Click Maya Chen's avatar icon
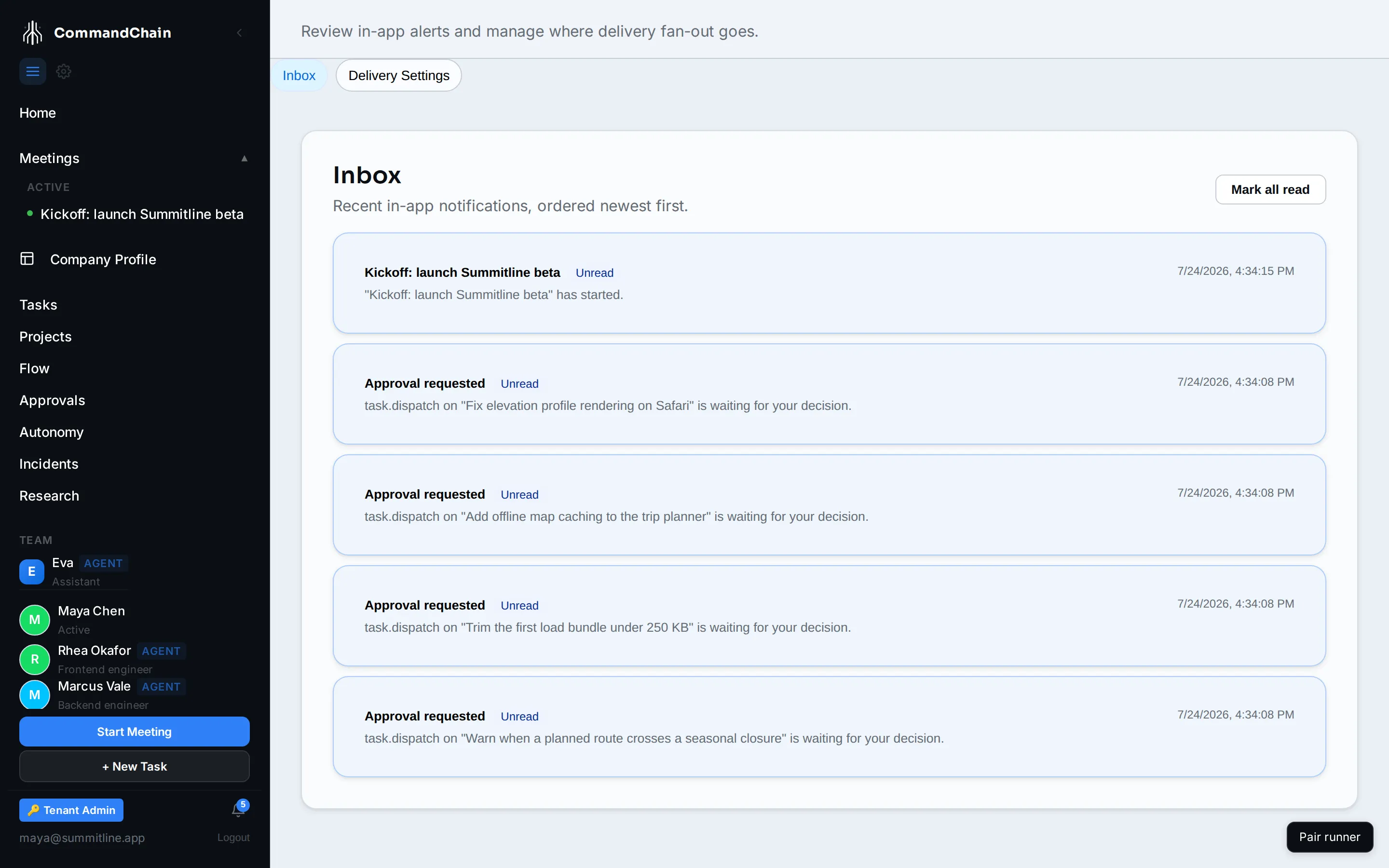This screenshot has width=1389, height=868. coord(34,620)
